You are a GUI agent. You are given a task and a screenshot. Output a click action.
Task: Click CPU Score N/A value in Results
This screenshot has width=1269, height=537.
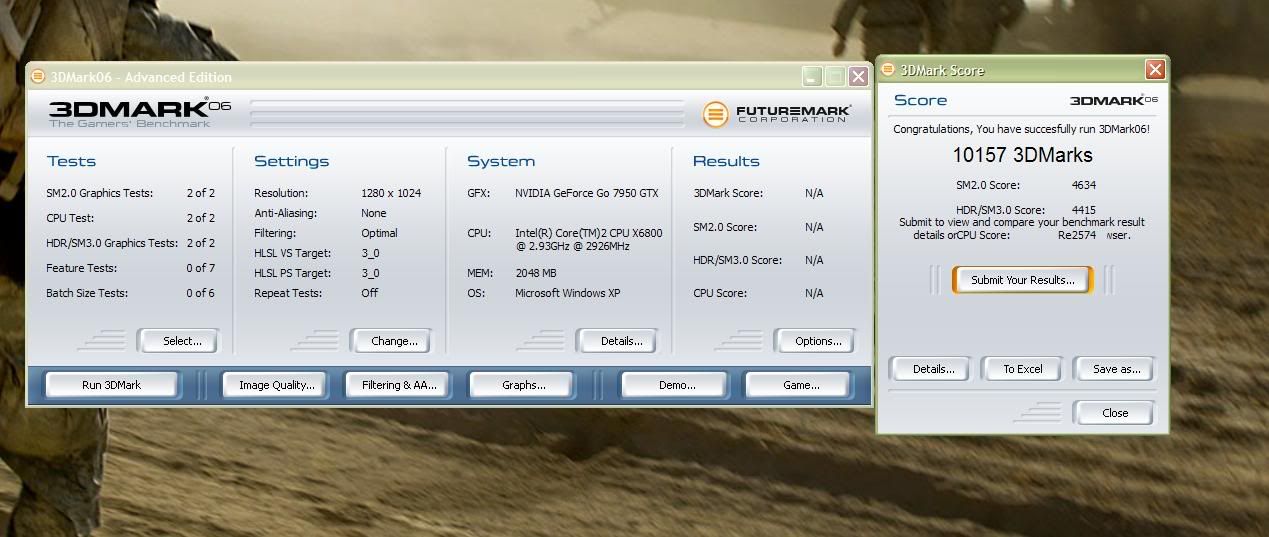pos(814,293)
